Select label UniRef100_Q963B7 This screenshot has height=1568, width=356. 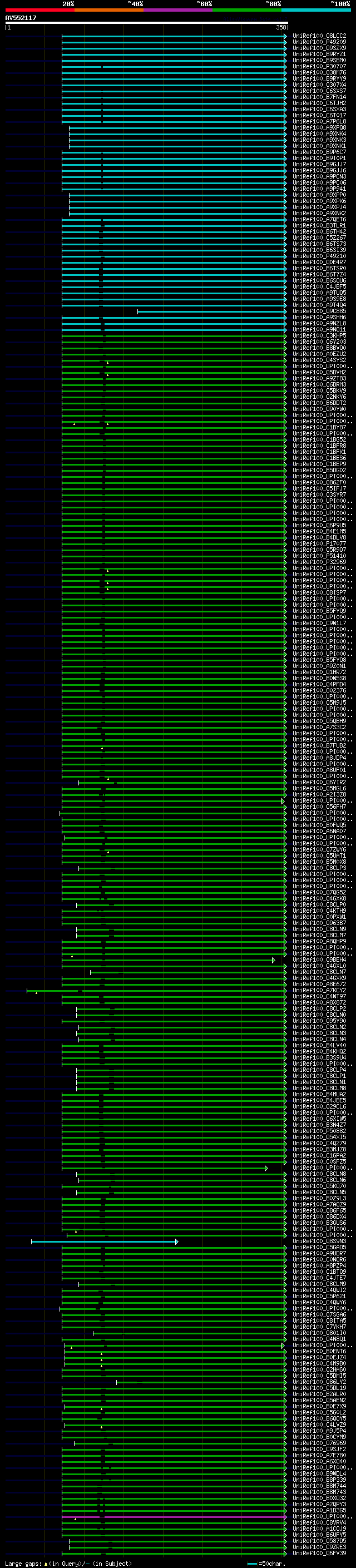click(x=319, y=923)
